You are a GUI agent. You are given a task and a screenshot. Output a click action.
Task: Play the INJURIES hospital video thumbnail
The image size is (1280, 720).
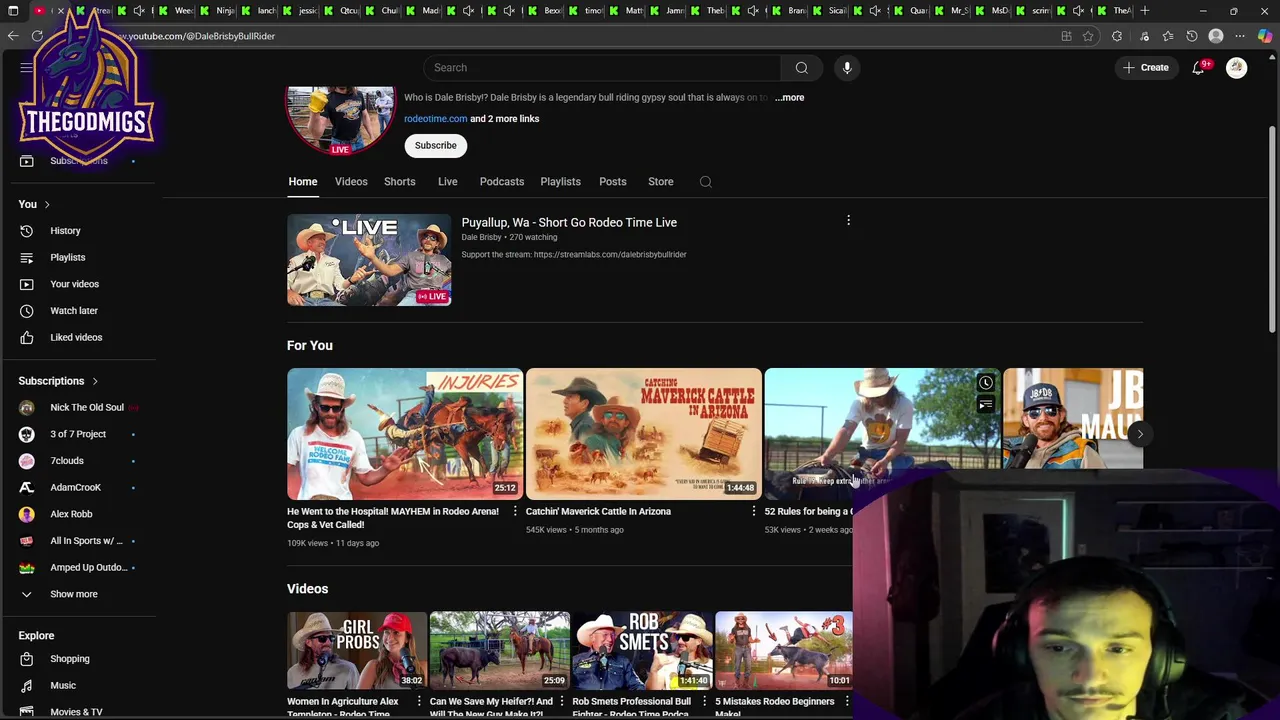pos(405,434)
